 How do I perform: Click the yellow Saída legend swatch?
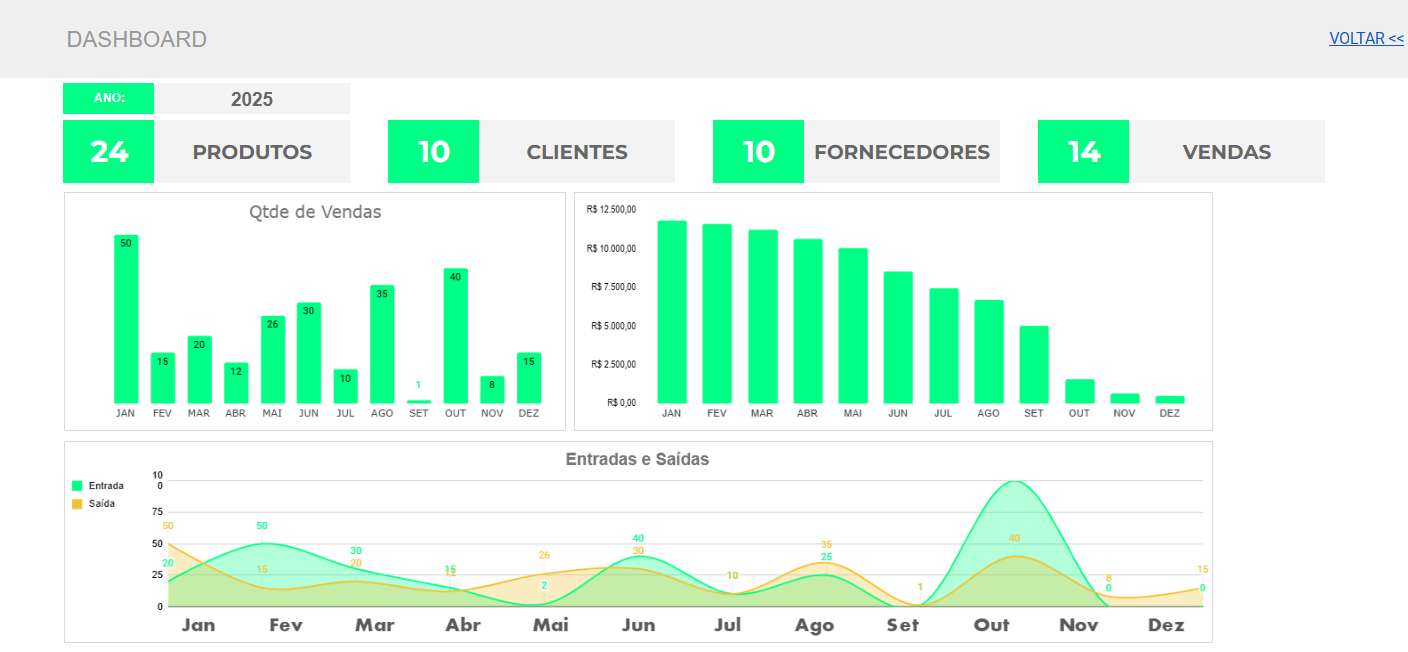click(x=77, y=504)
